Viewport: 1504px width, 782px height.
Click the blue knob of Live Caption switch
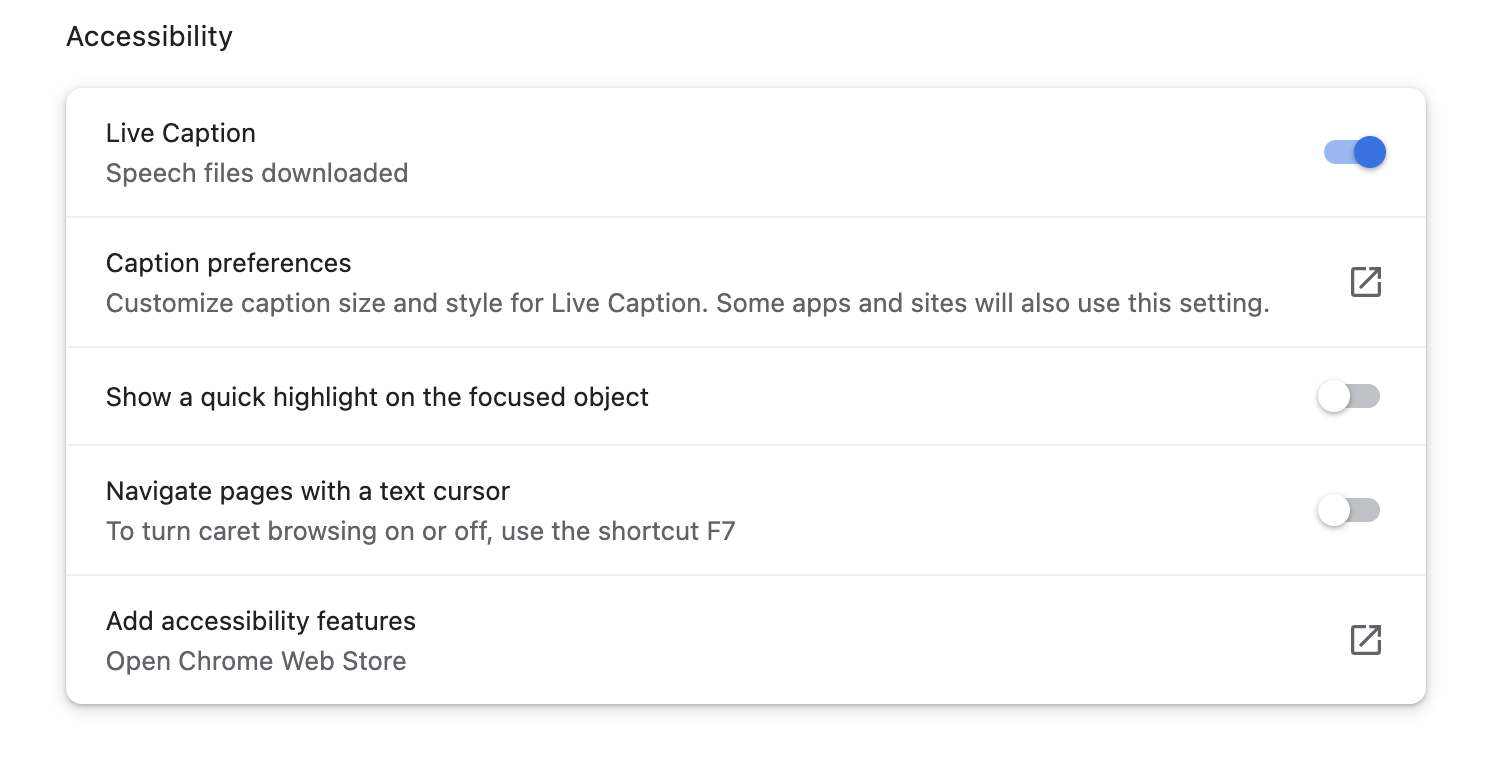click(1369, 152)
